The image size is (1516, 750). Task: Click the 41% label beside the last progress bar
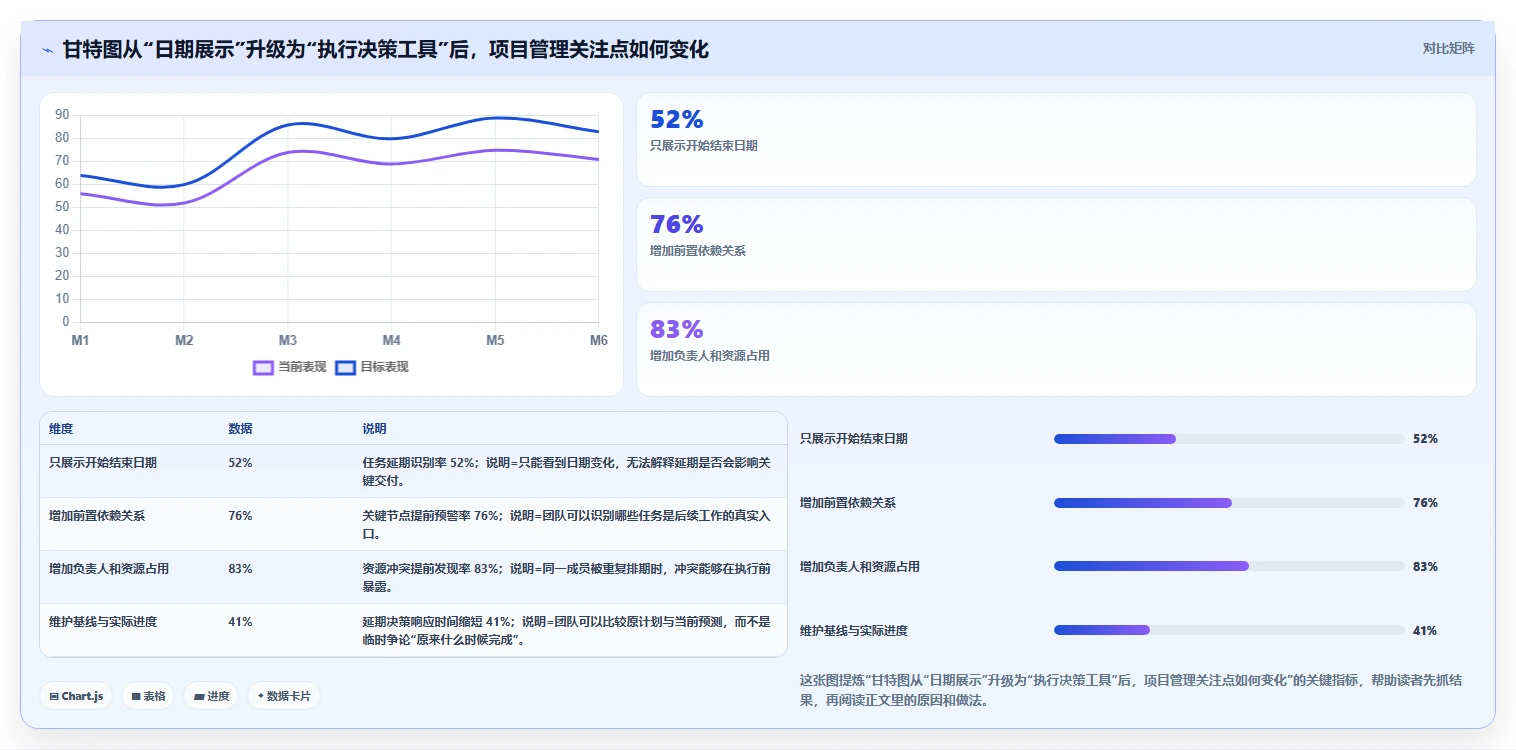1425,631
